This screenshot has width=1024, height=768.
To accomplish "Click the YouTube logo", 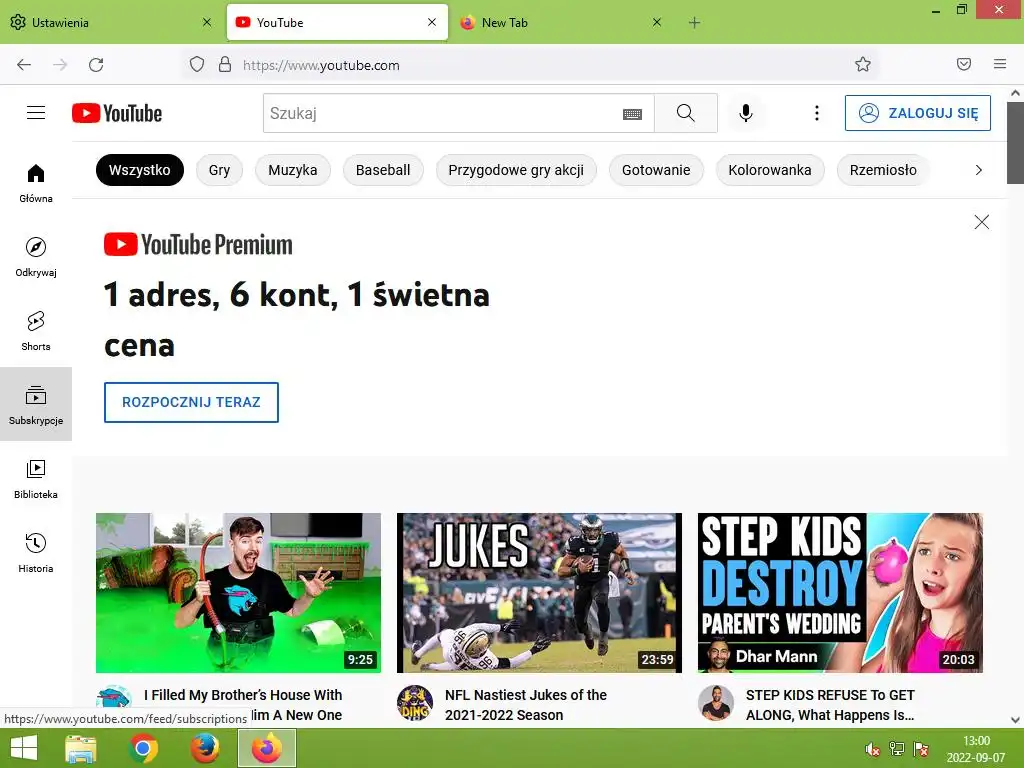I will pyautogui.click(x=117, y=113).
